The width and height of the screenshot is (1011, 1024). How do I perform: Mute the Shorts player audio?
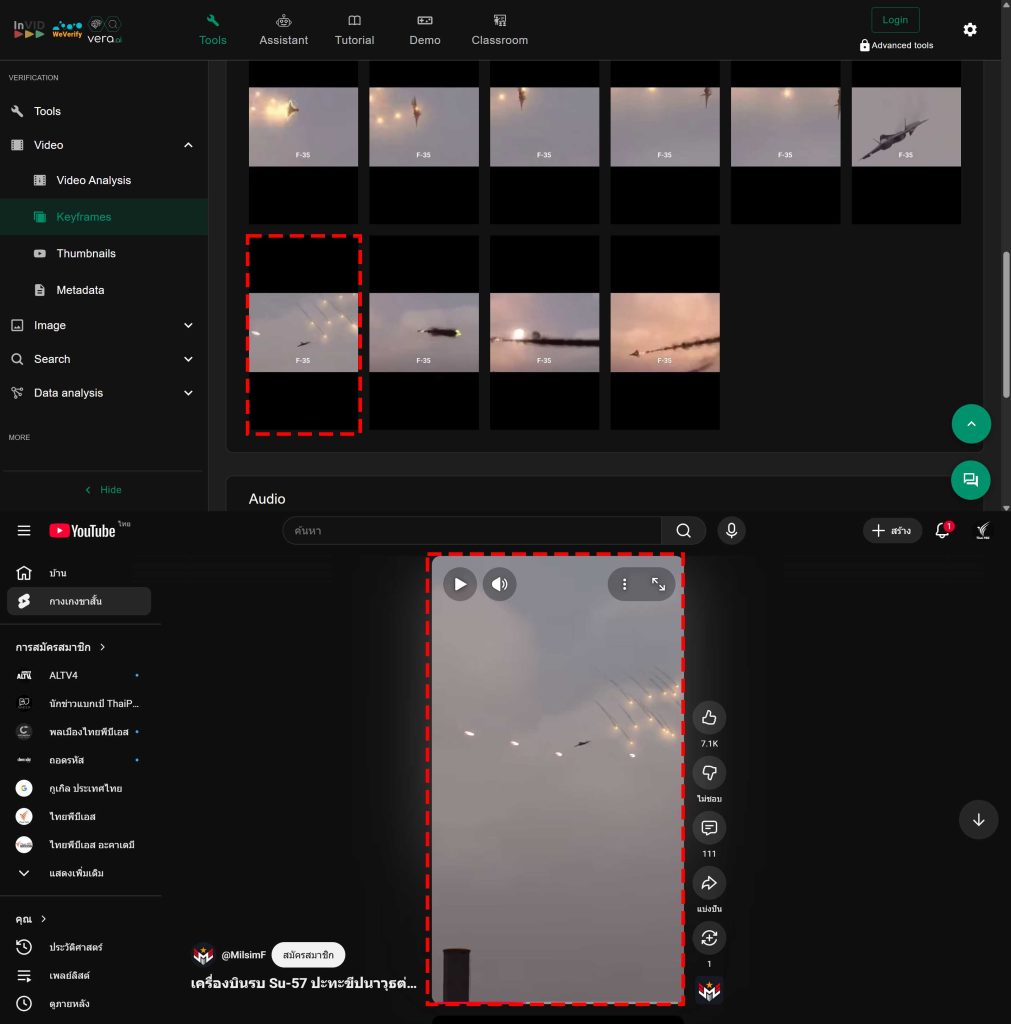pyautogui.click(x=500, y=584)
